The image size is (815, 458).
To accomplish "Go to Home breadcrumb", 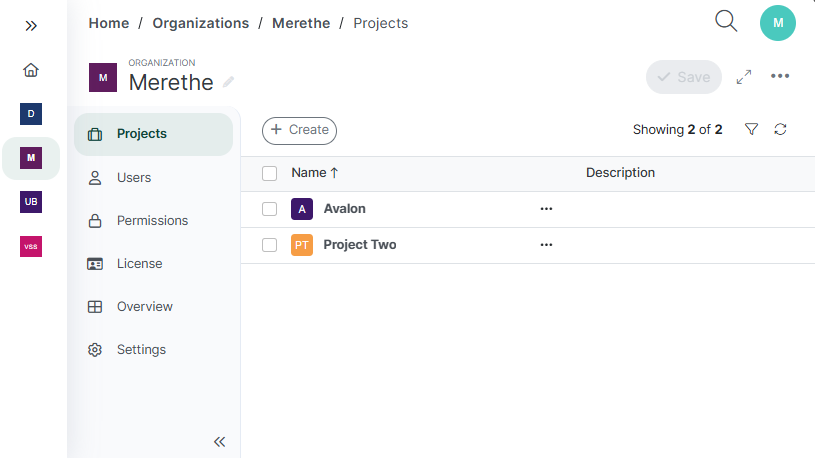I will [109, 23].
